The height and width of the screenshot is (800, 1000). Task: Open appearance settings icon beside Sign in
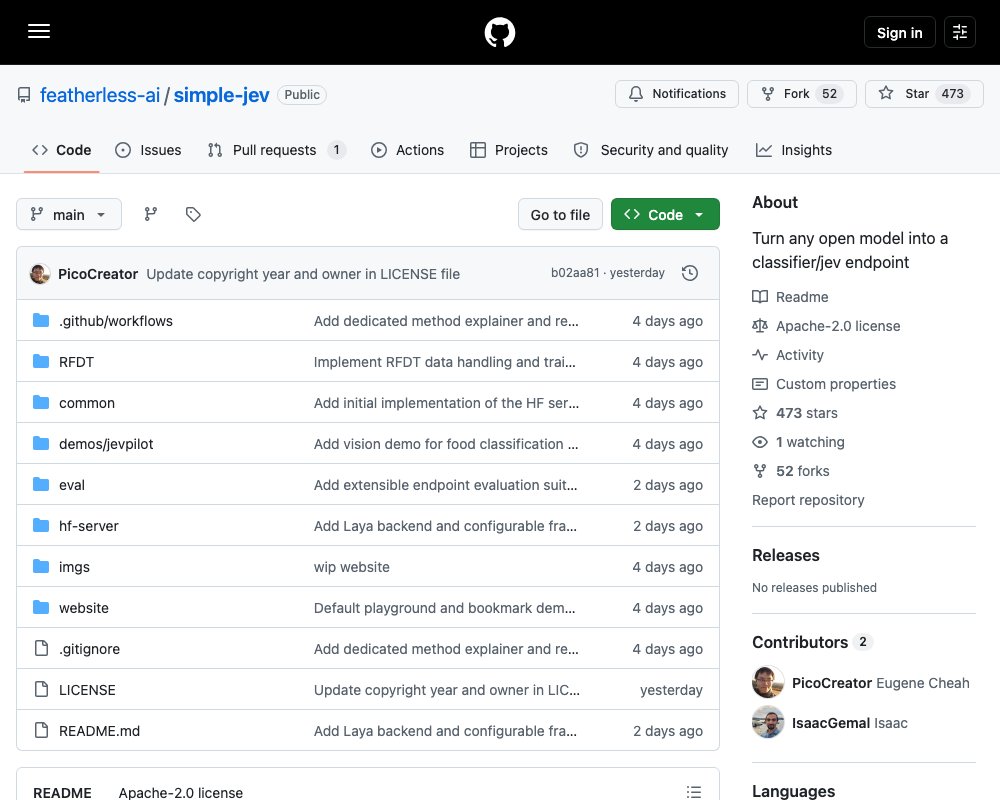(960, 32)
